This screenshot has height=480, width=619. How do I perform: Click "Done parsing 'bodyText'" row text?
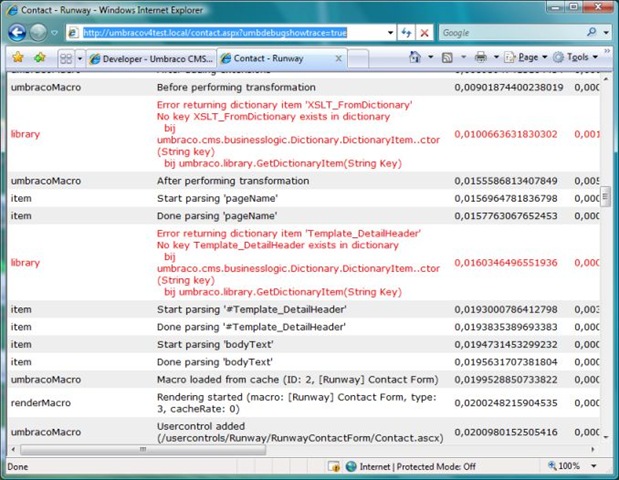[x=215, y=362]
